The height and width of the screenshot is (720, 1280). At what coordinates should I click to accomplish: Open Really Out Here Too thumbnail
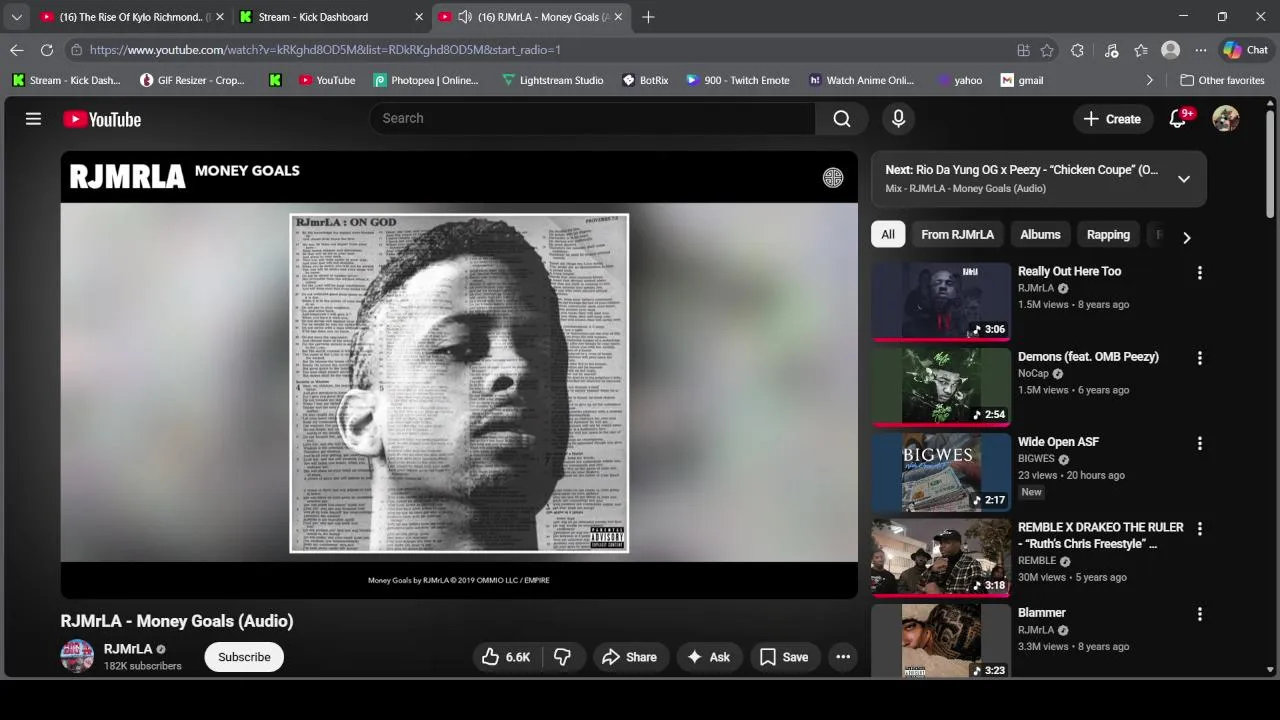[941, 301]
